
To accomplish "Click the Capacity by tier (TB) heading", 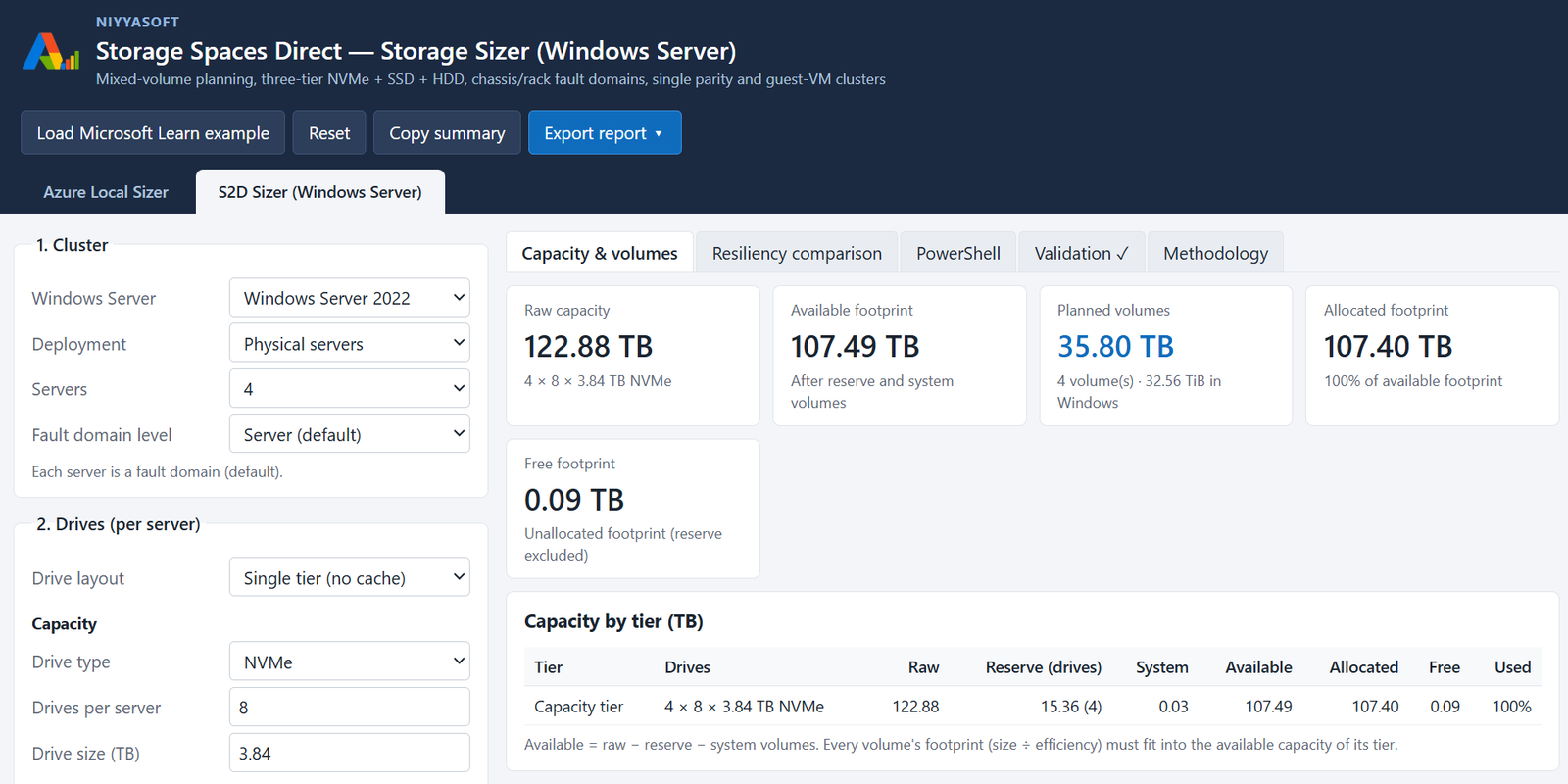I will click(613, 621).
